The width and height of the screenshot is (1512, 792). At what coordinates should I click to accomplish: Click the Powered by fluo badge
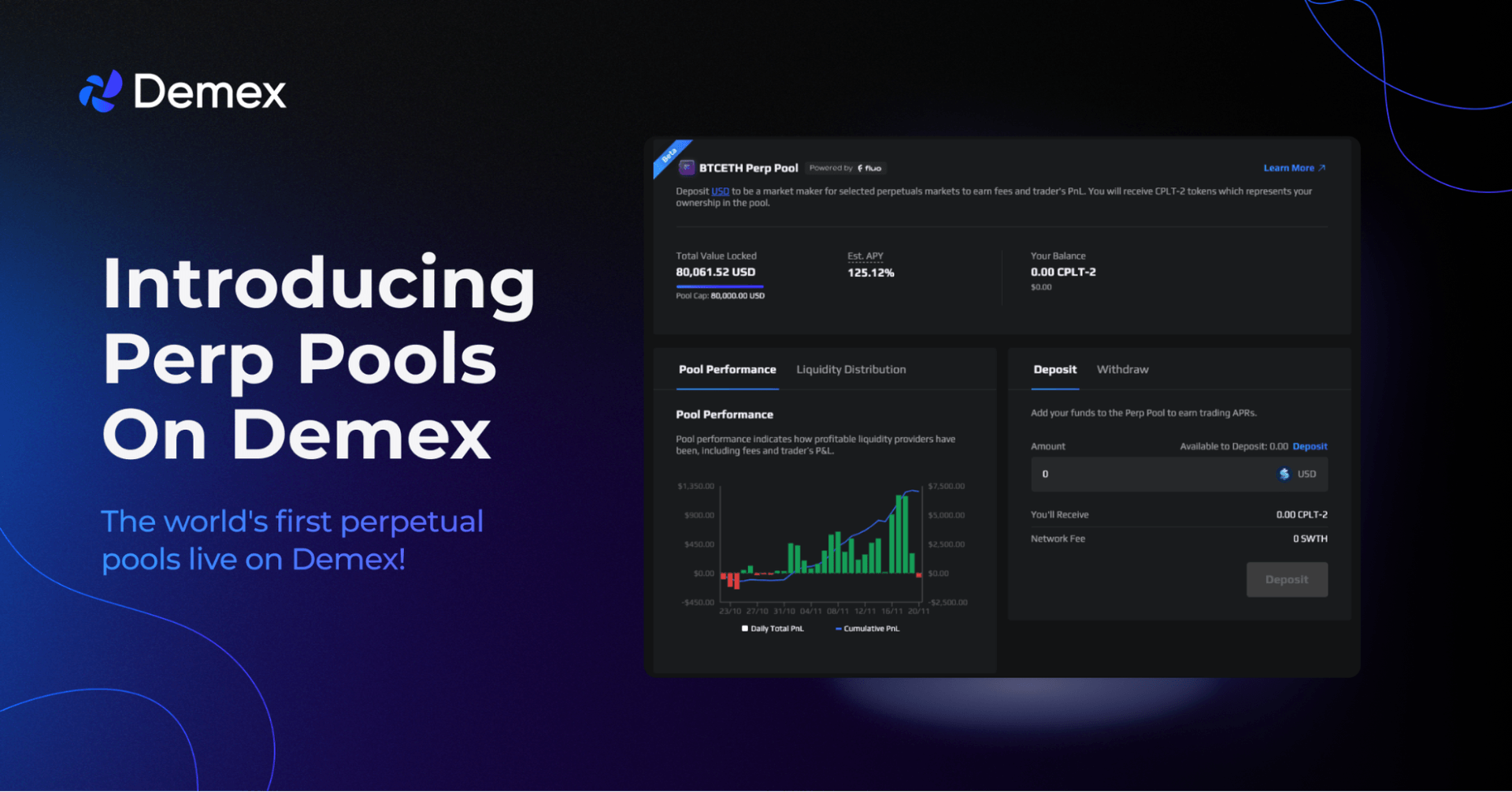[x=846, y=168]
